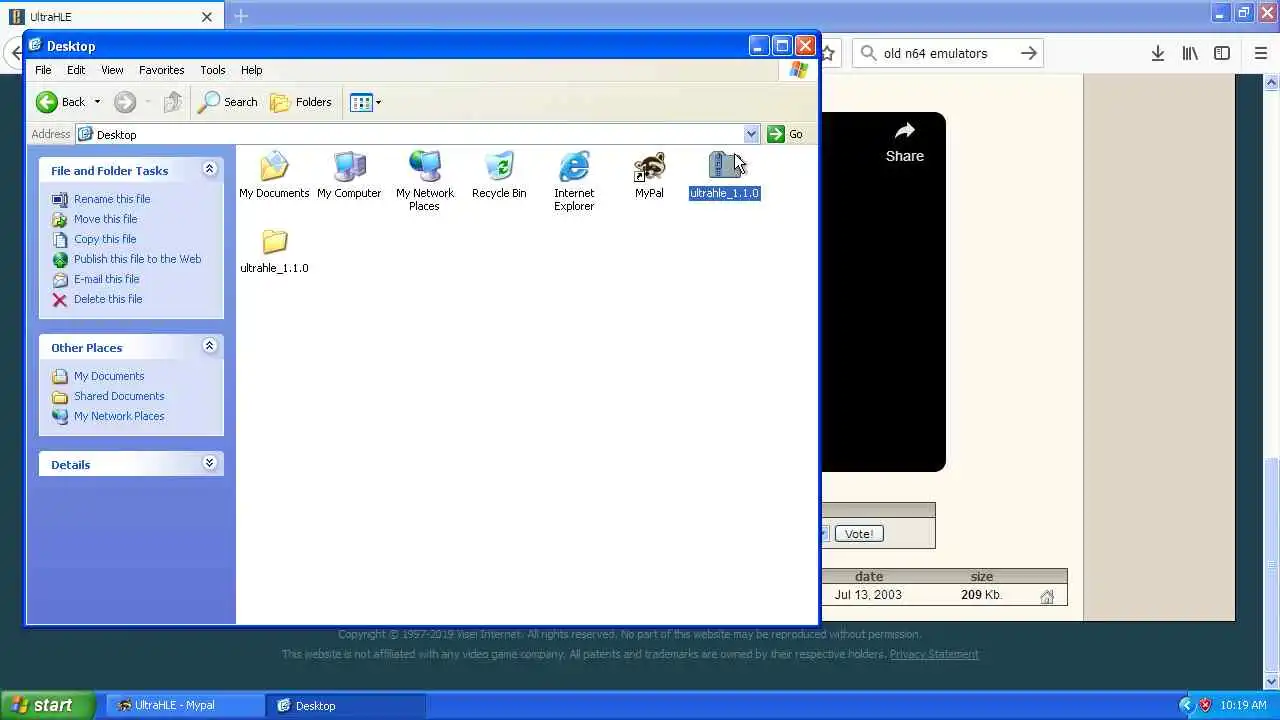Switch to UltraHLE - Mypal taskbar button

[x=184, y=705]
